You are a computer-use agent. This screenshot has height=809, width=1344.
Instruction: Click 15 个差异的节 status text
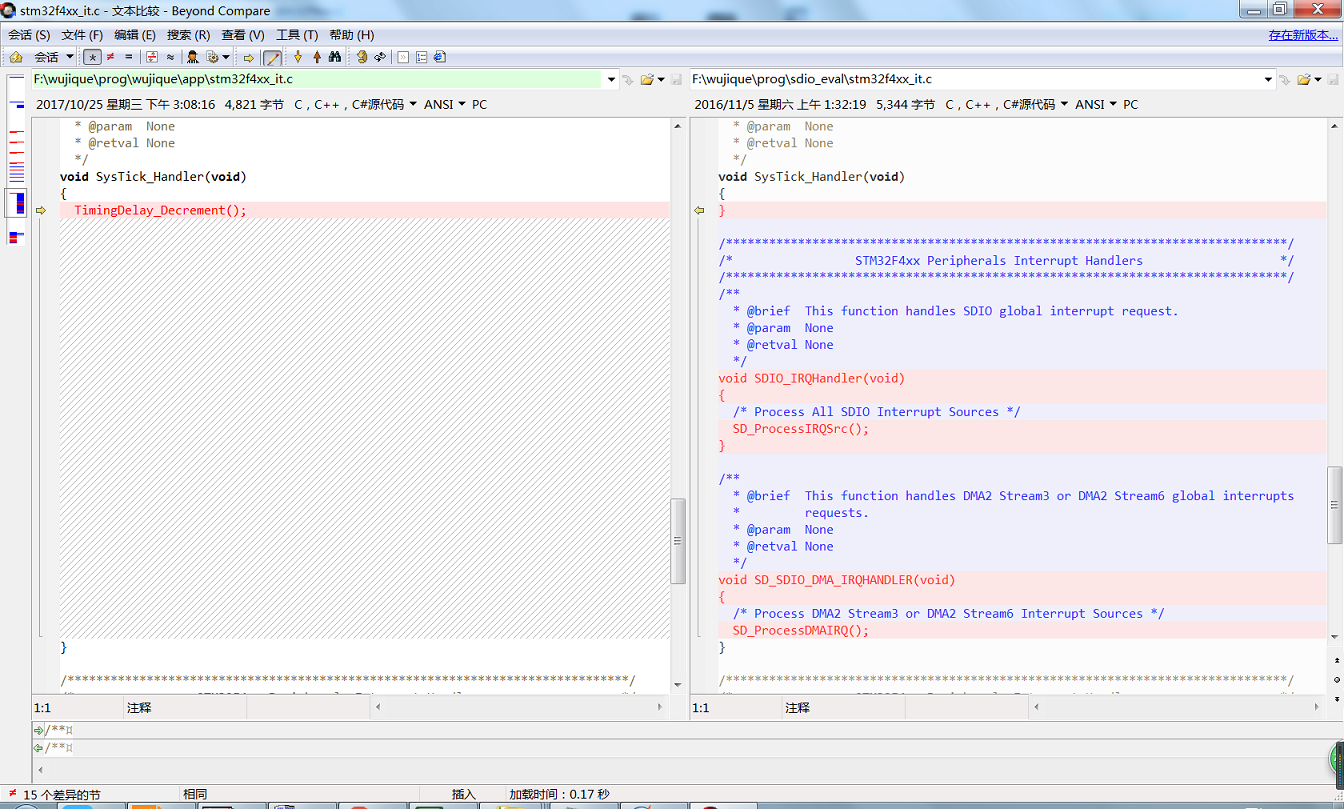62,794
